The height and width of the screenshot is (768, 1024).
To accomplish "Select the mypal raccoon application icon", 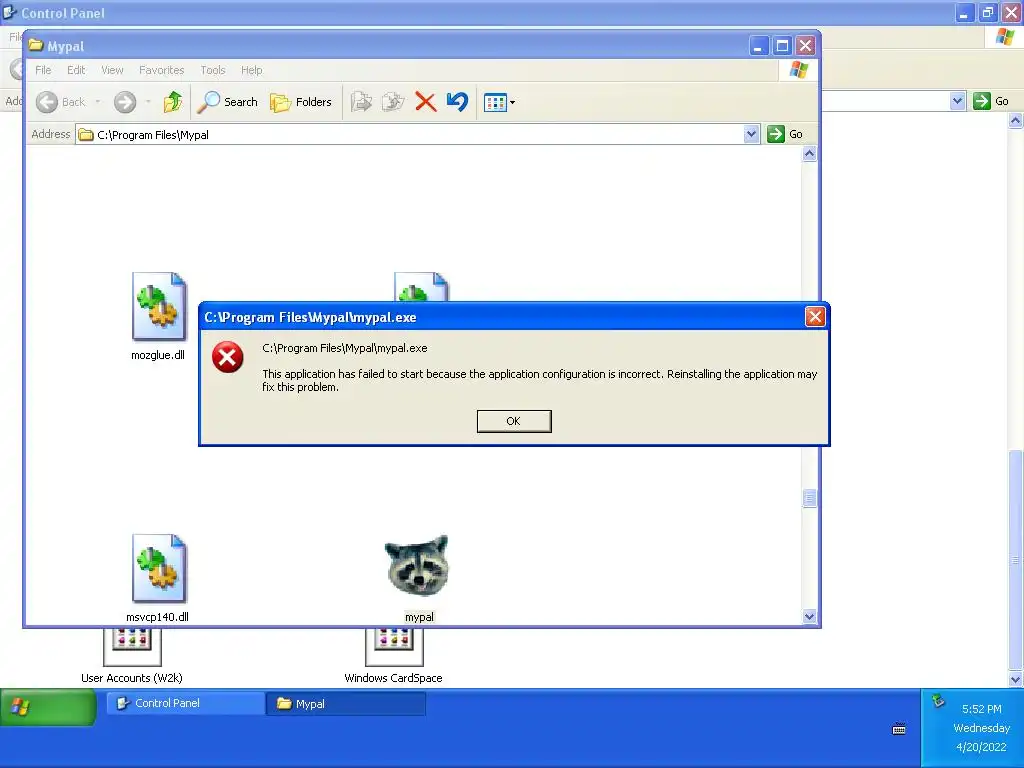I will [417, 566].
